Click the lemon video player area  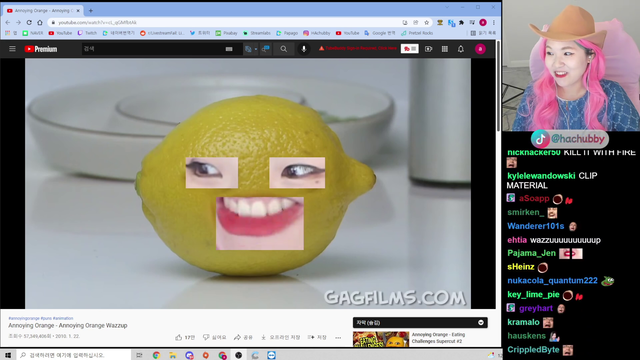point(248,183)
